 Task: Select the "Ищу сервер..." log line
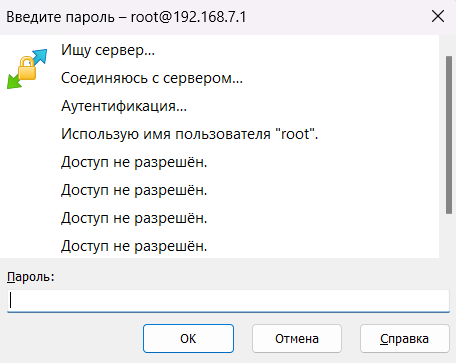108,50
